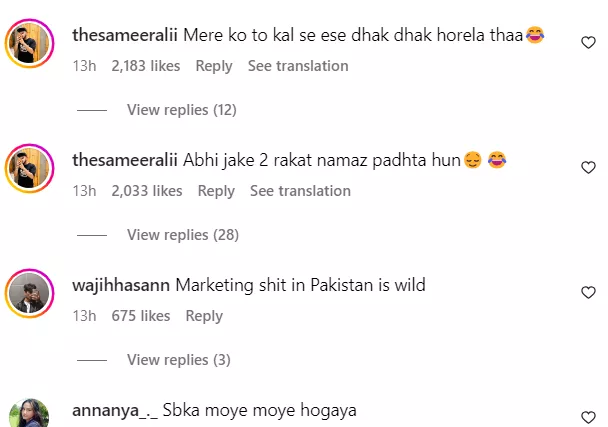Screen dimensions: 608x427
Task: Open the 2,033 likes list
Action: [x=147, y=191]
